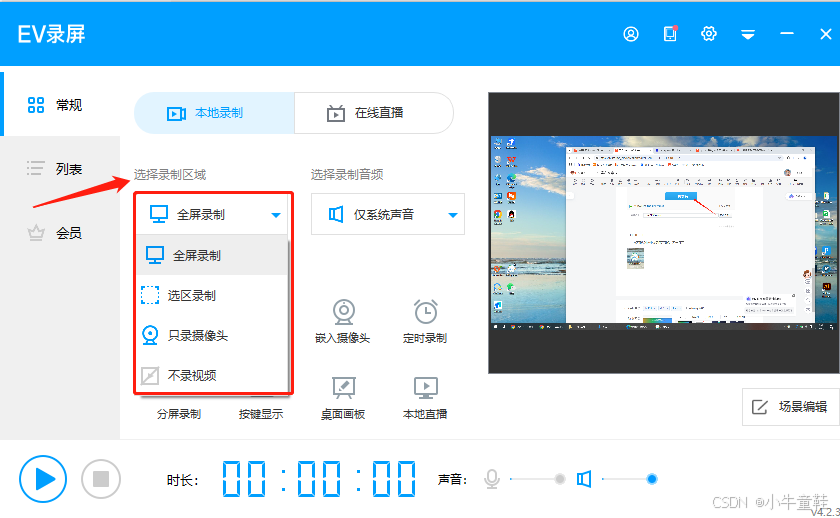Click the phone notification icon
Viewport: 840px width, 518px height.
coord(670,34)
